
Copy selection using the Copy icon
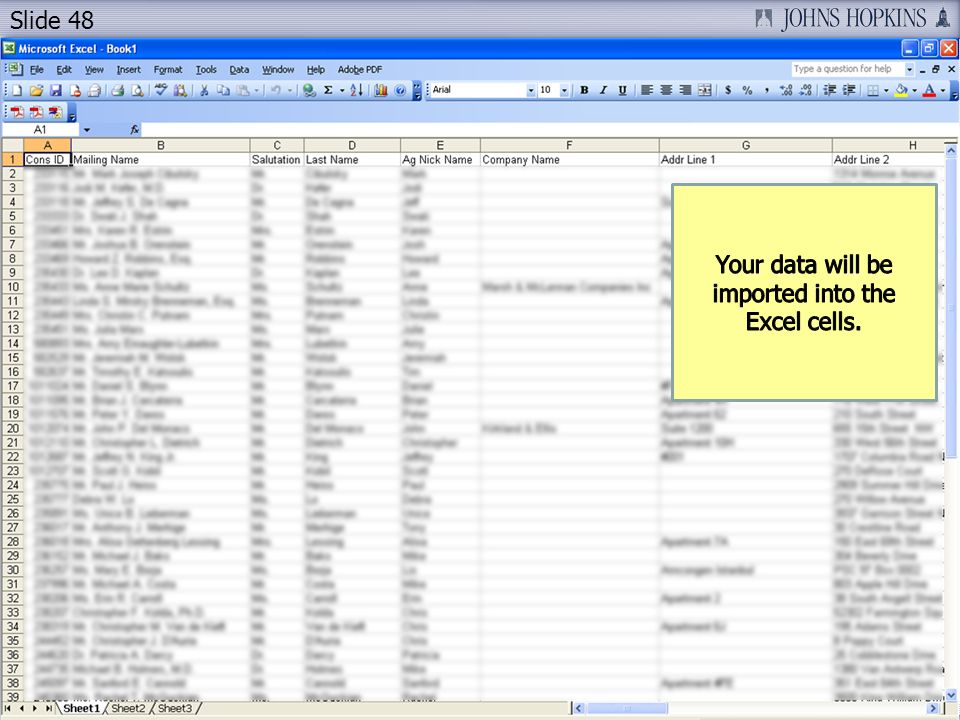pyautogui.click(x=223, y=91)
